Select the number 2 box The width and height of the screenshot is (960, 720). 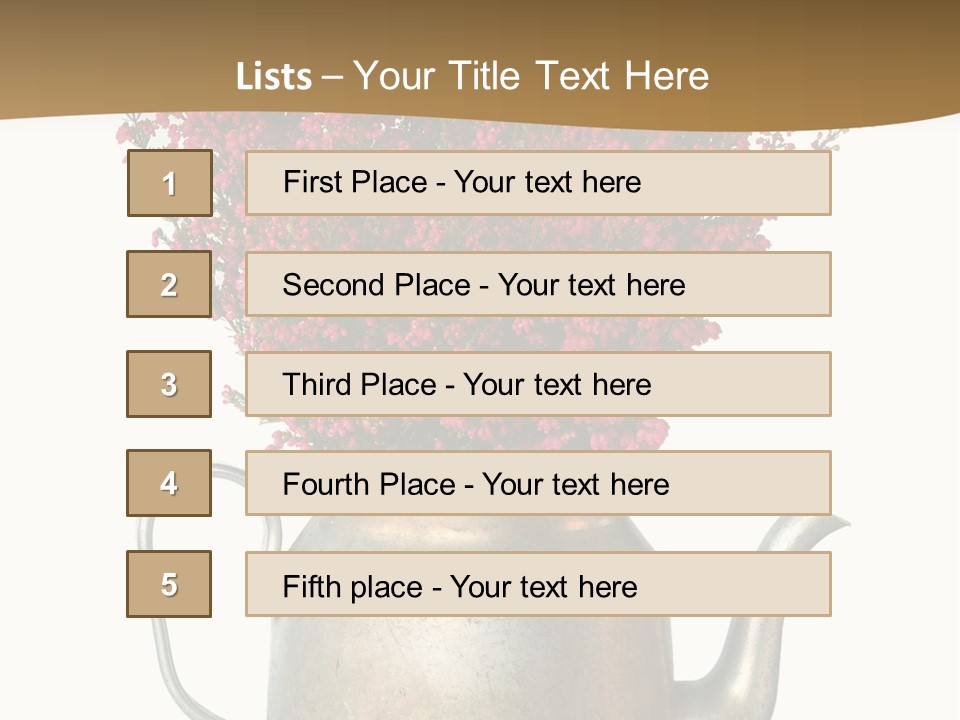169,284
